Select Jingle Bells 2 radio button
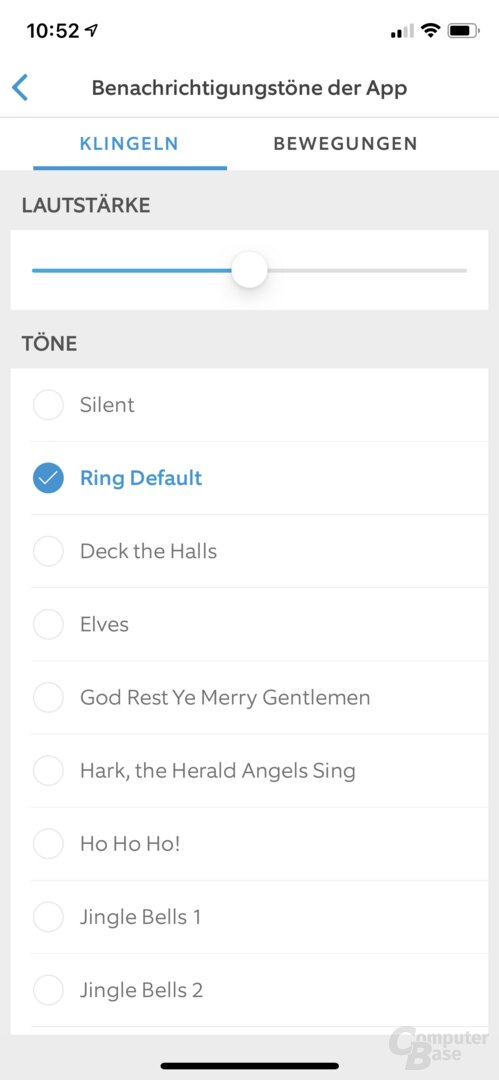 [x=48, y=990]
